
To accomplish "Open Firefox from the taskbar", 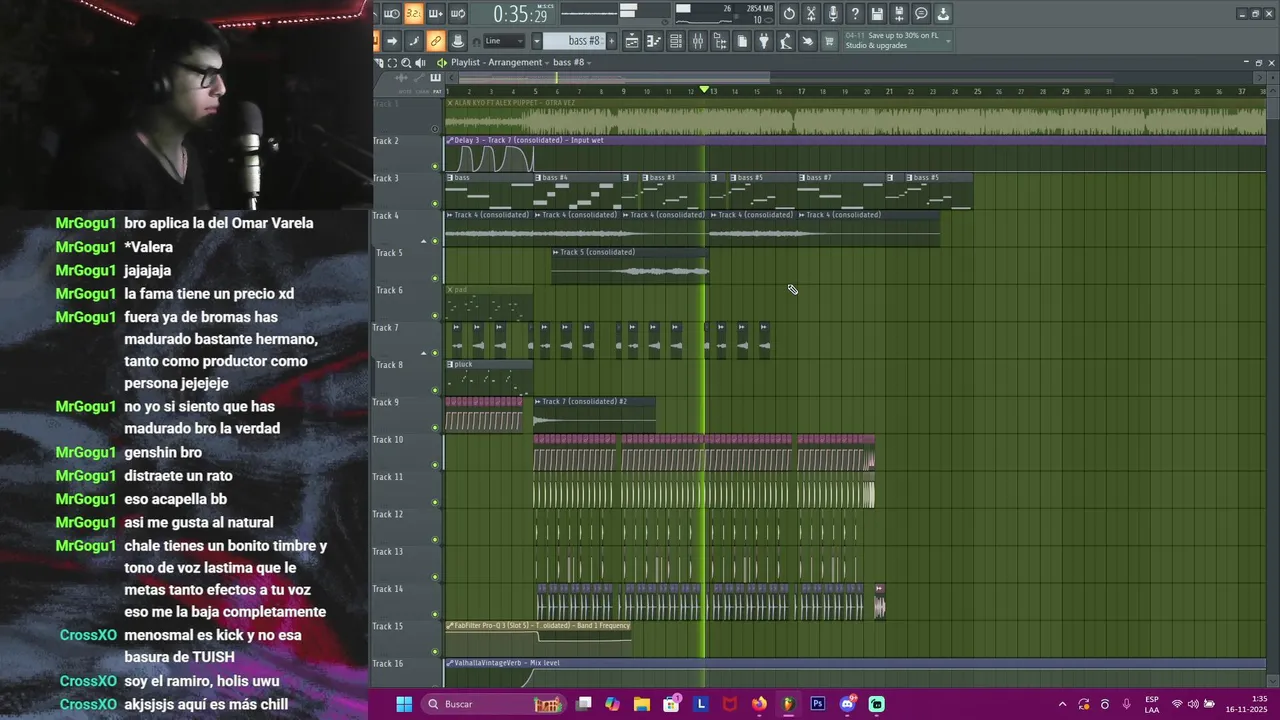I will point(759,704).
